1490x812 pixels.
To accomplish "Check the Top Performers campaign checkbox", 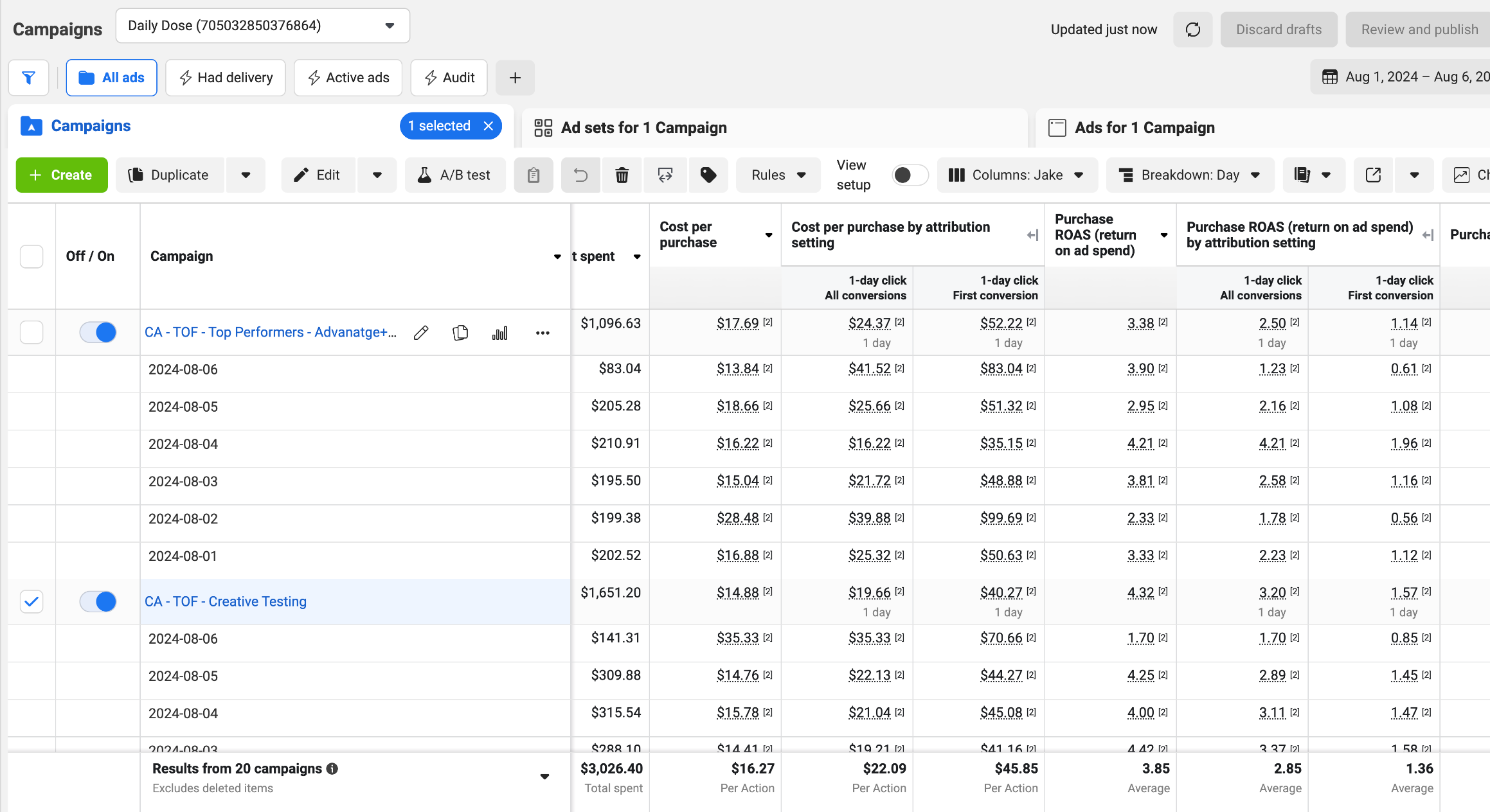I will pyautogui.click(x=31, y=332).
